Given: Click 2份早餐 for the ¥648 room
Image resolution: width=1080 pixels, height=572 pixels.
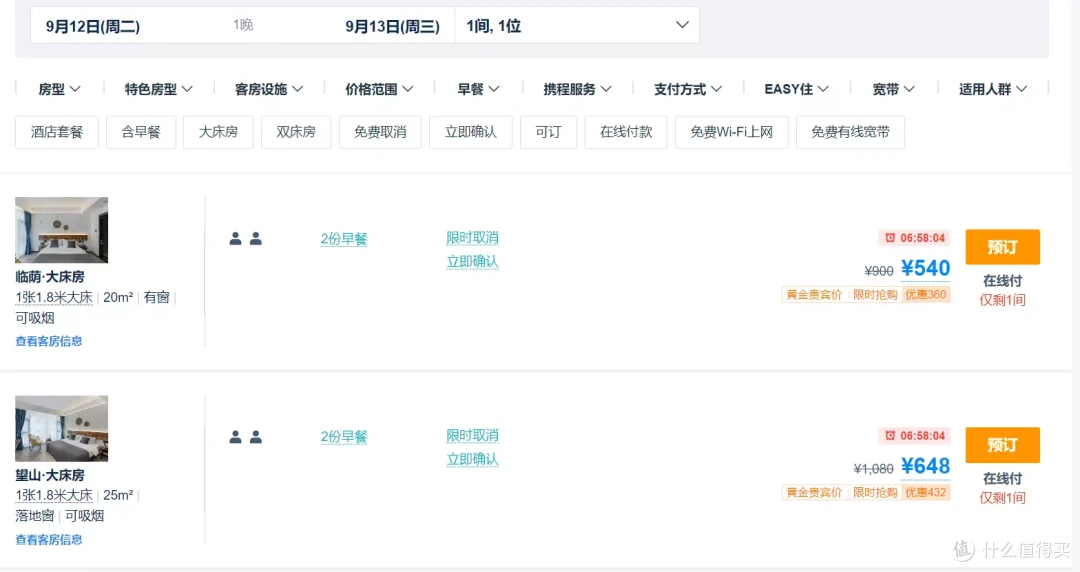Looking at the screenshot, I should click(x=344, y=437).
